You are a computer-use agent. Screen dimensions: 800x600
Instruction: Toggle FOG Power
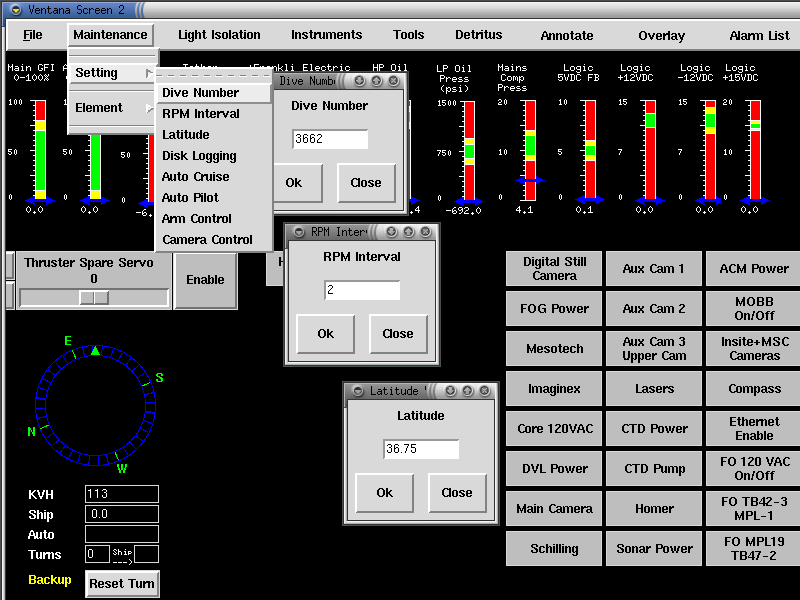[554, 309]
